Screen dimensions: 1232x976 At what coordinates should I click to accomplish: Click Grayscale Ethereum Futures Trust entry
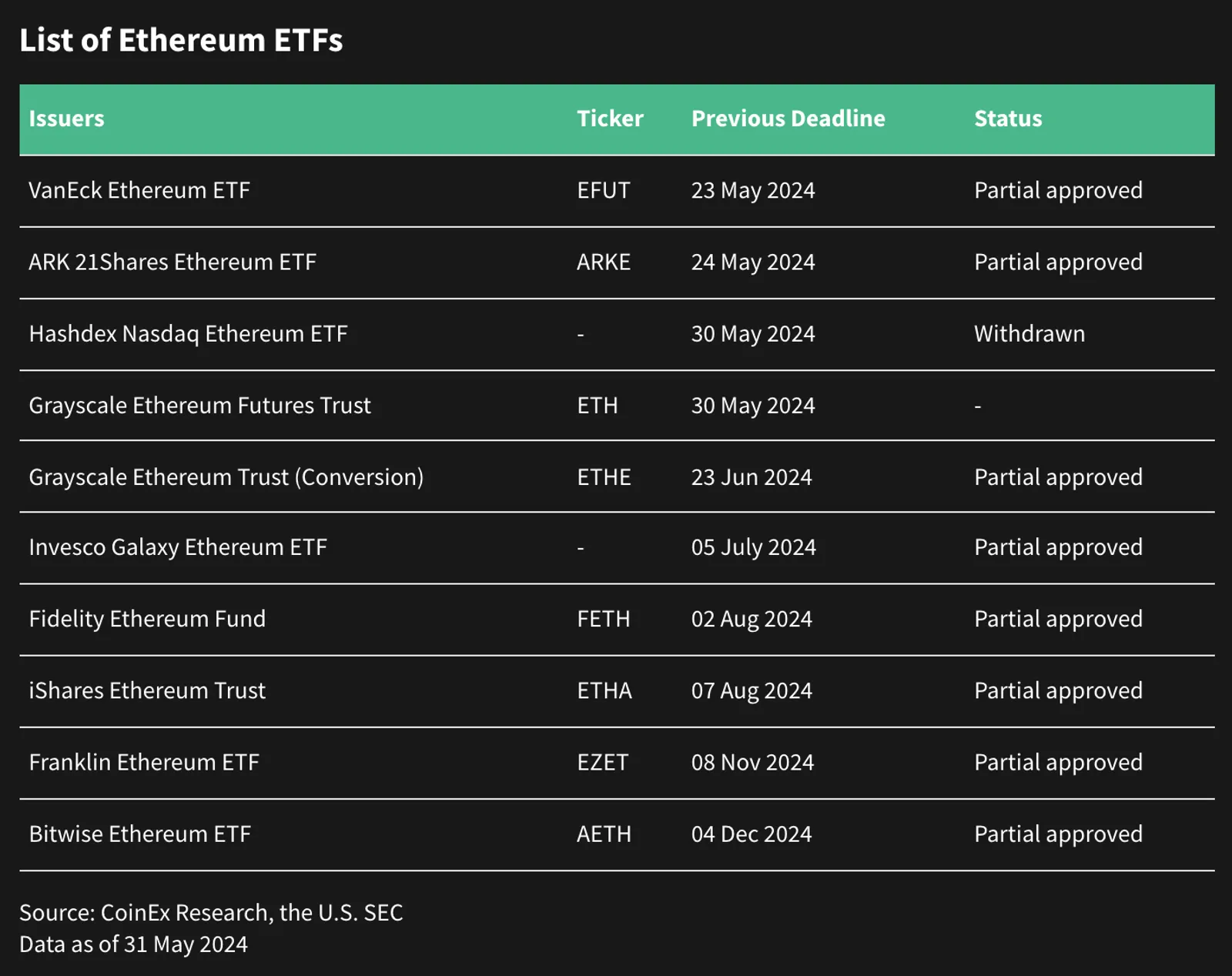[199, 406]
